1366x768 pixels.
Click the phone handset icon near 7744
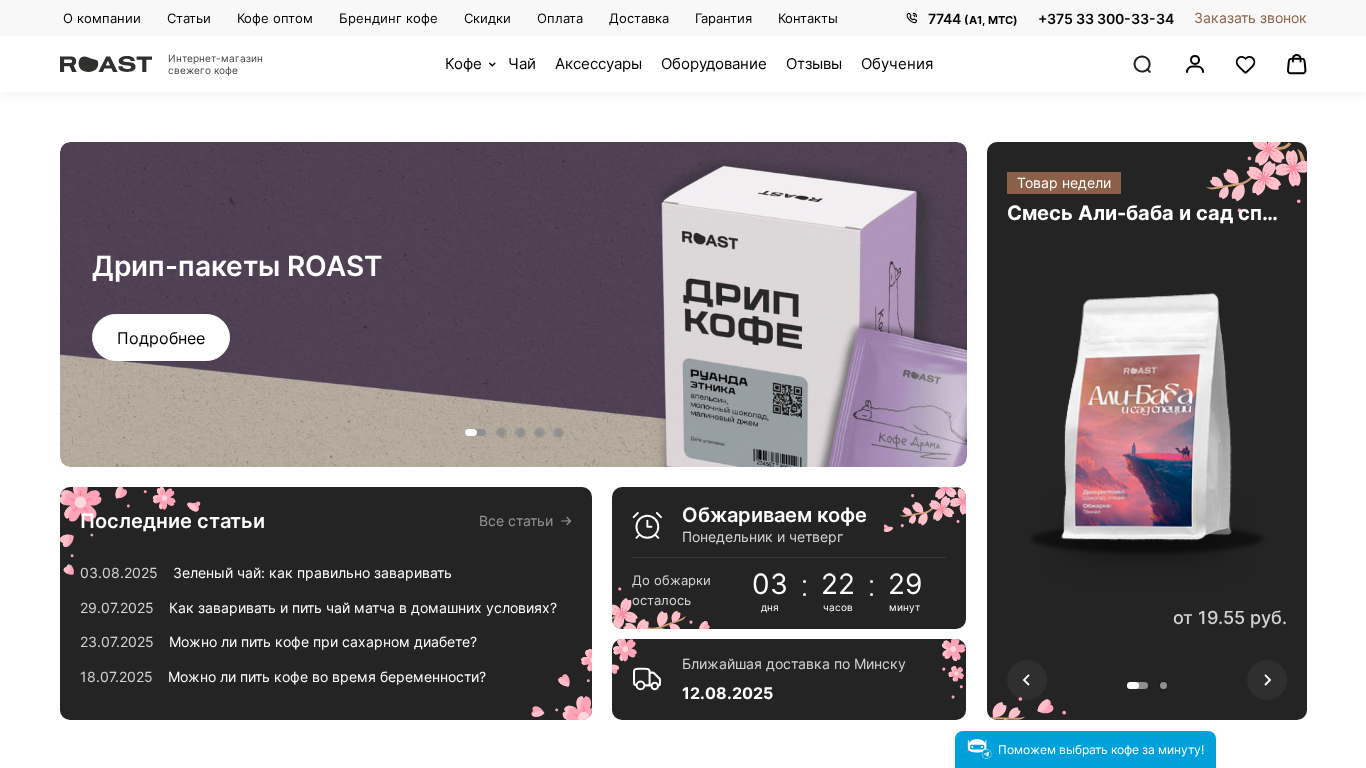912,18
